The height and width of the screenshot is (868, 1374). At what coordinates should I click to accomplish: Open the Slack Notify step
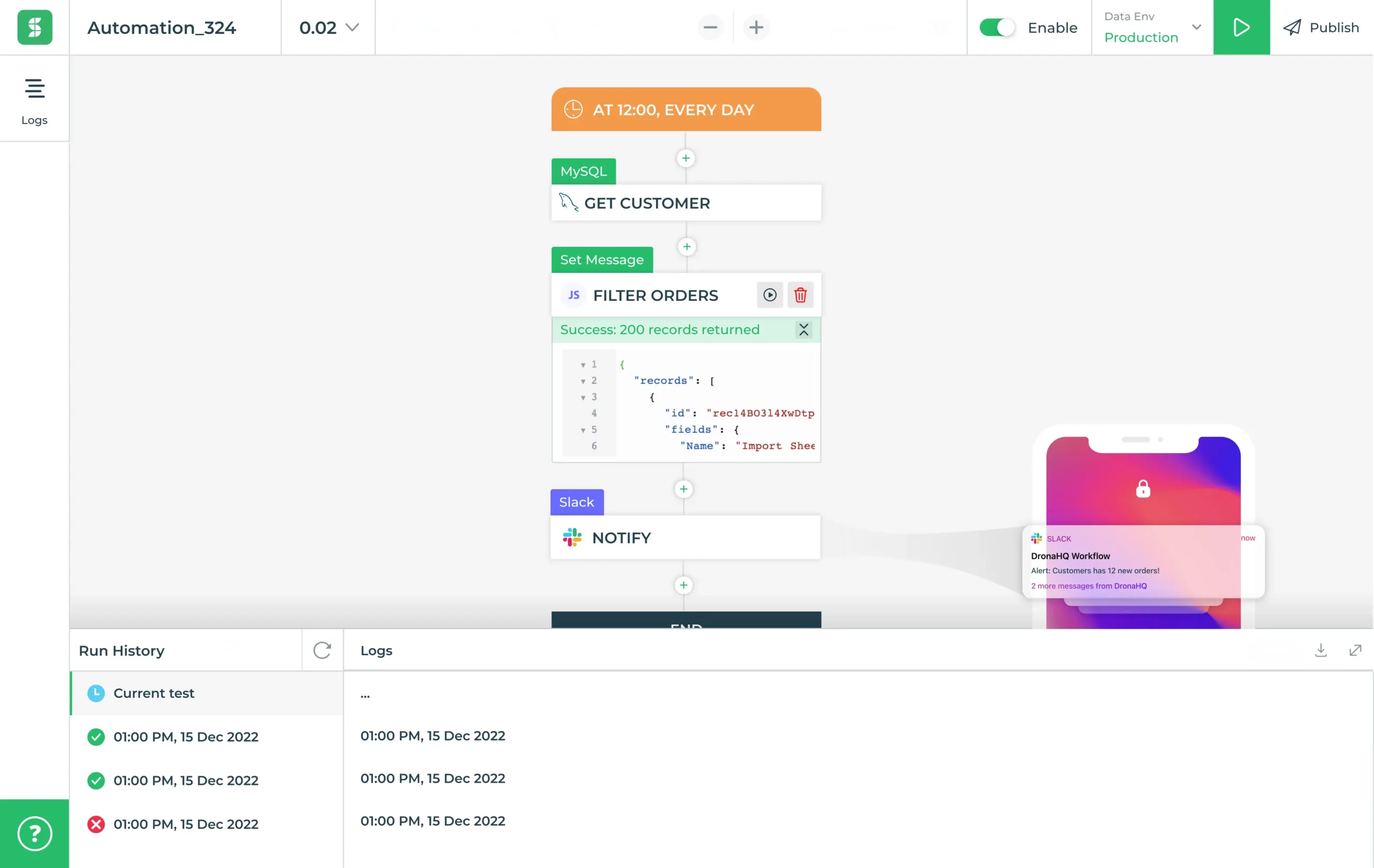(x=685, y=538)
